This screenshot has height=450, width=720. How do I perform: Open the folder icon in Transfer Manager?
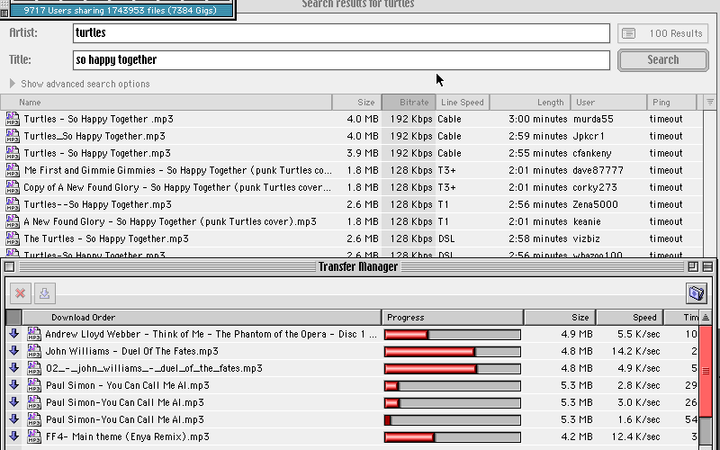click(x=696, y=293)
